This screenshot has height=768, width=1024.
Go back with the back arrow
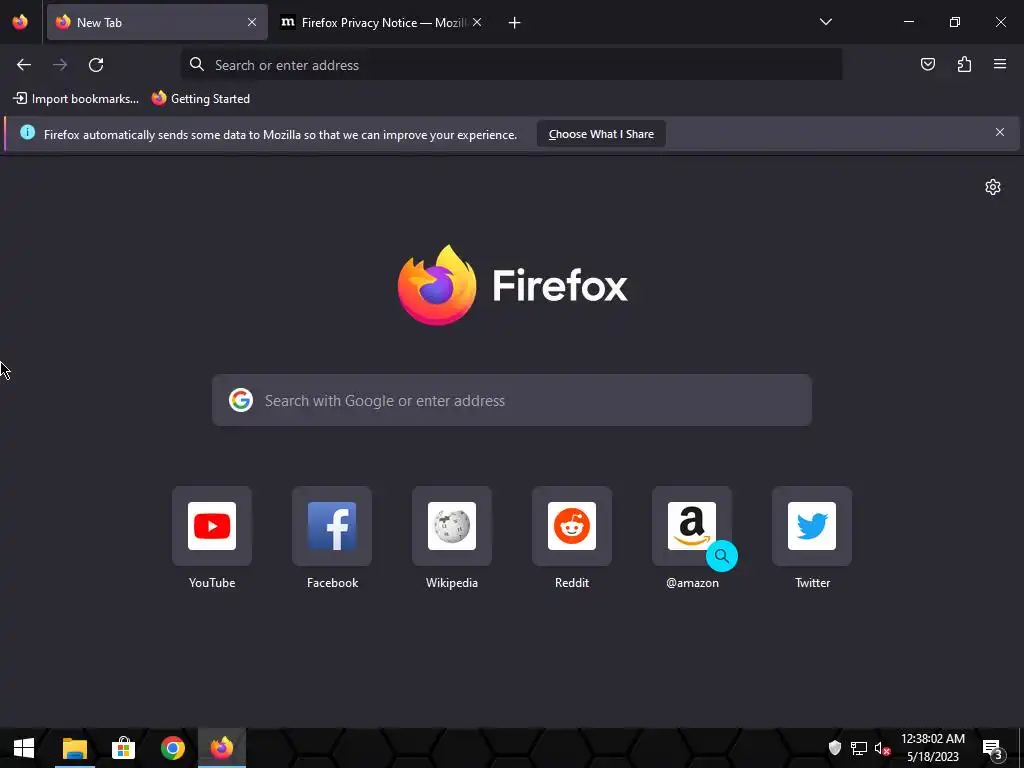[24, 65]
